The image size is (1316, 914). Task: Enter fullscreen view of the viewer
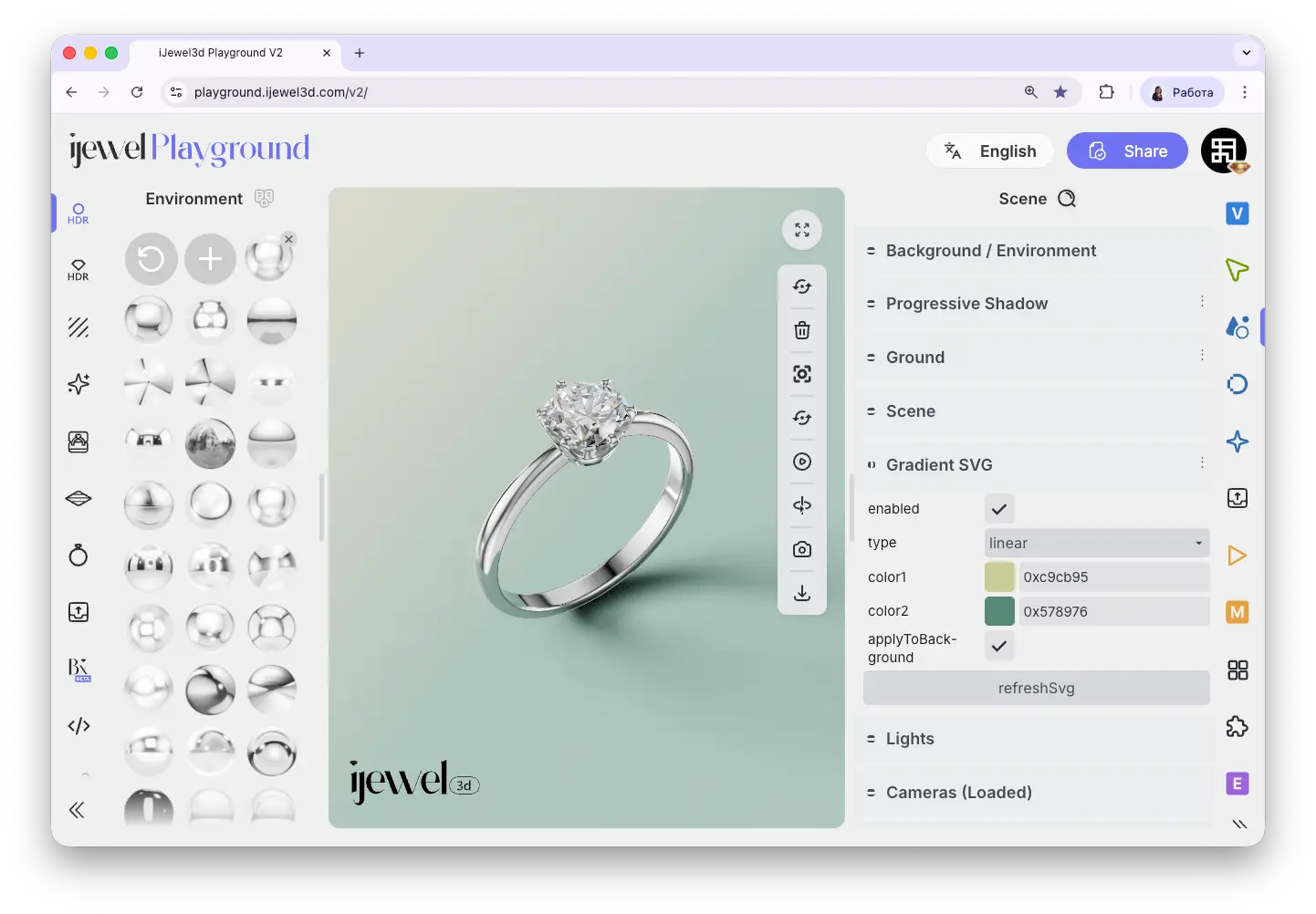click(x=802, y=230)
